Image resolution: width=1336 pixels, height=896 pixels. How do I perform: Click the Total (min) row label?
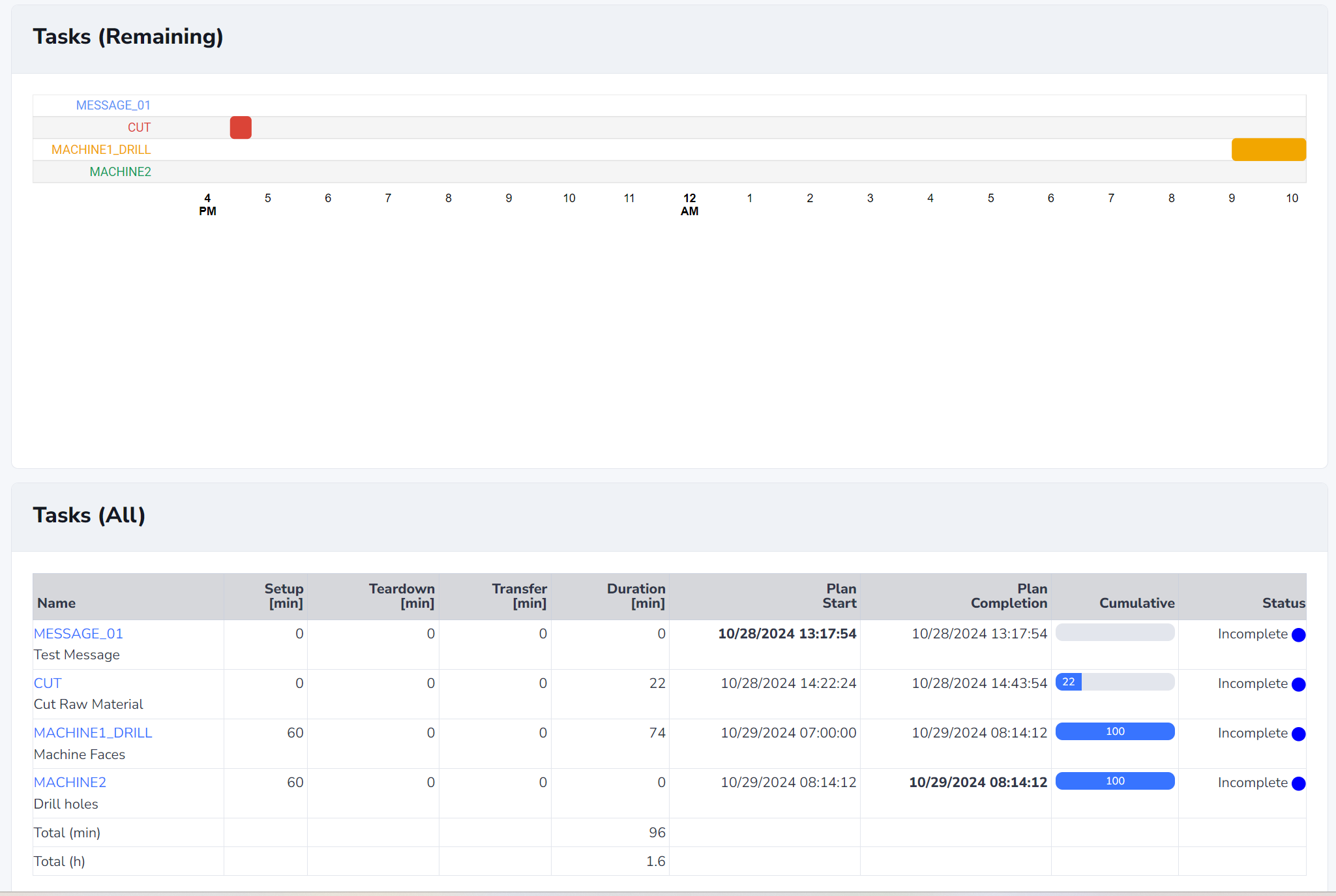click(x=67, y=833)
